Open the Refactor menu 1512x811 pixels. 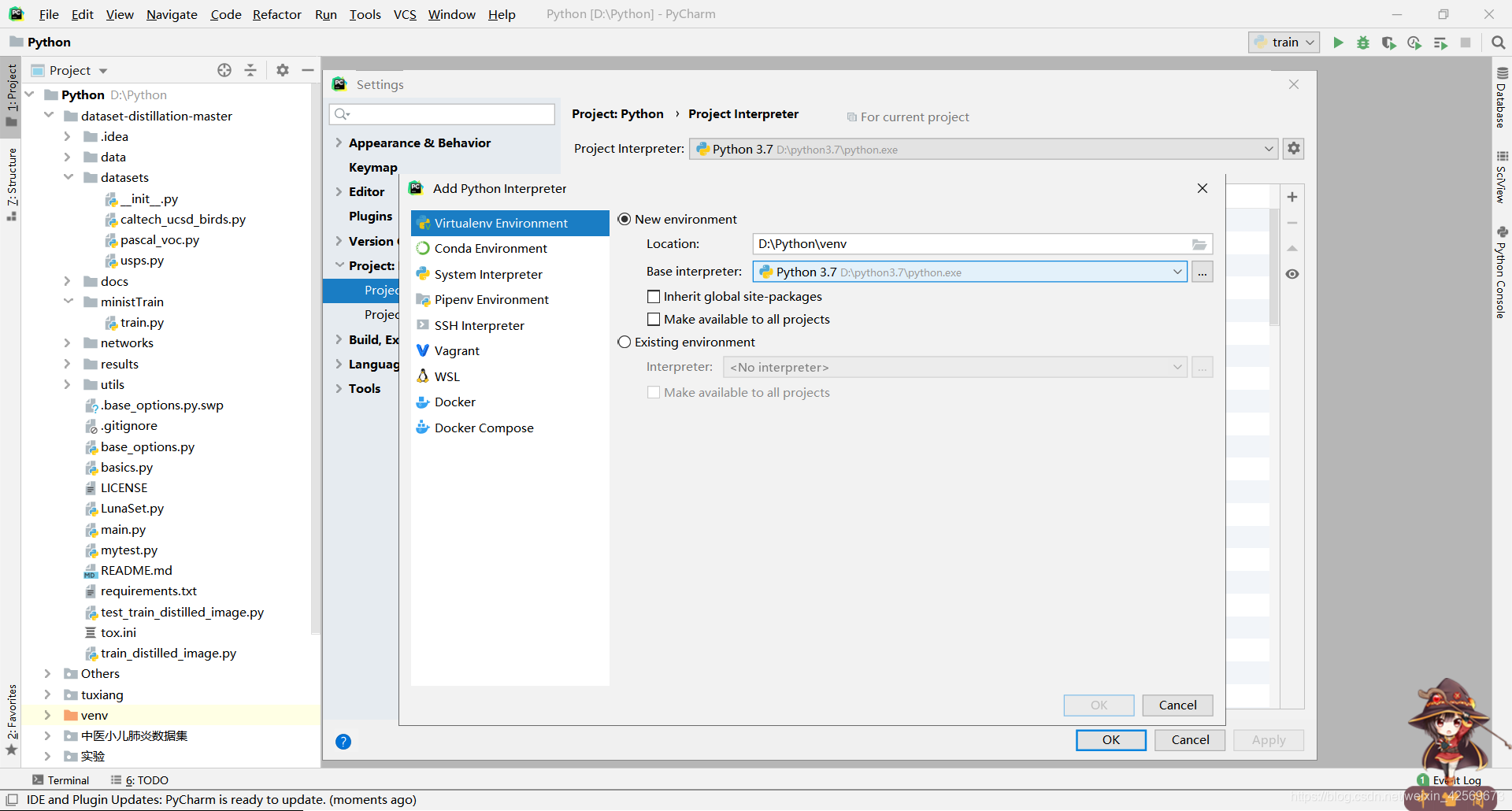coord(277,14)
